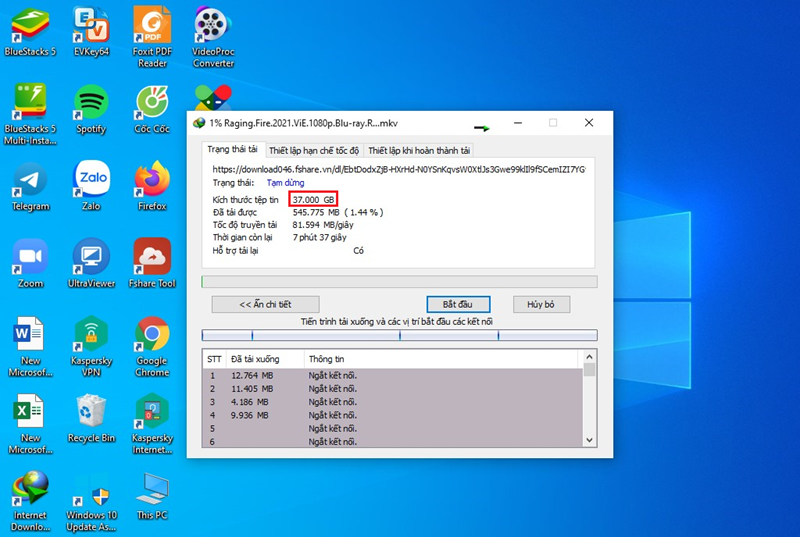Open Kaspersky VPN shortcut

pos(91,347)
